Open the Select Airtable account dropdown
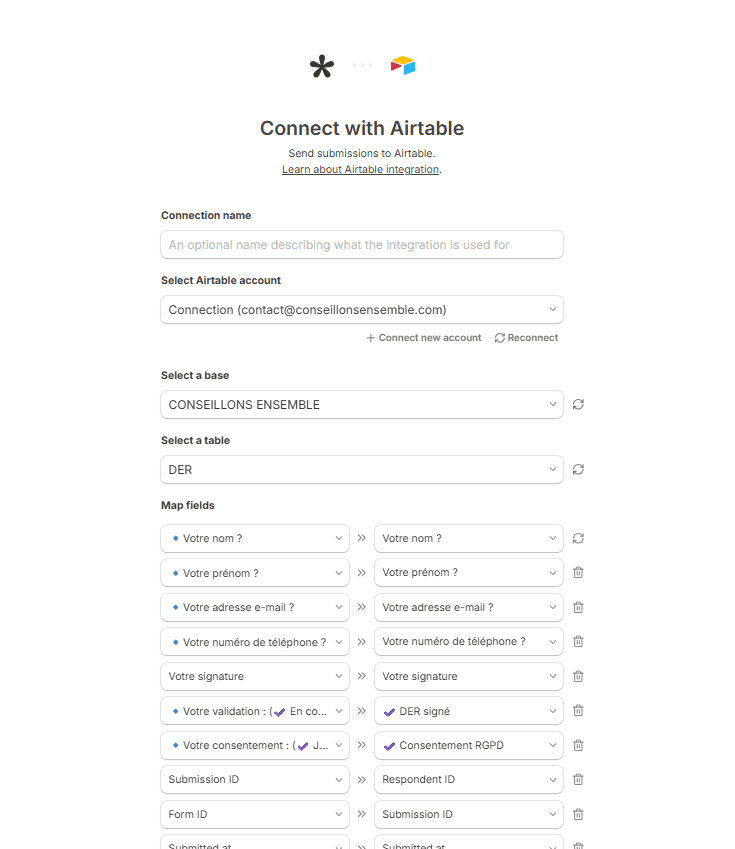The height and width of the screenshot is (849, 735). (x=361, y=310)
